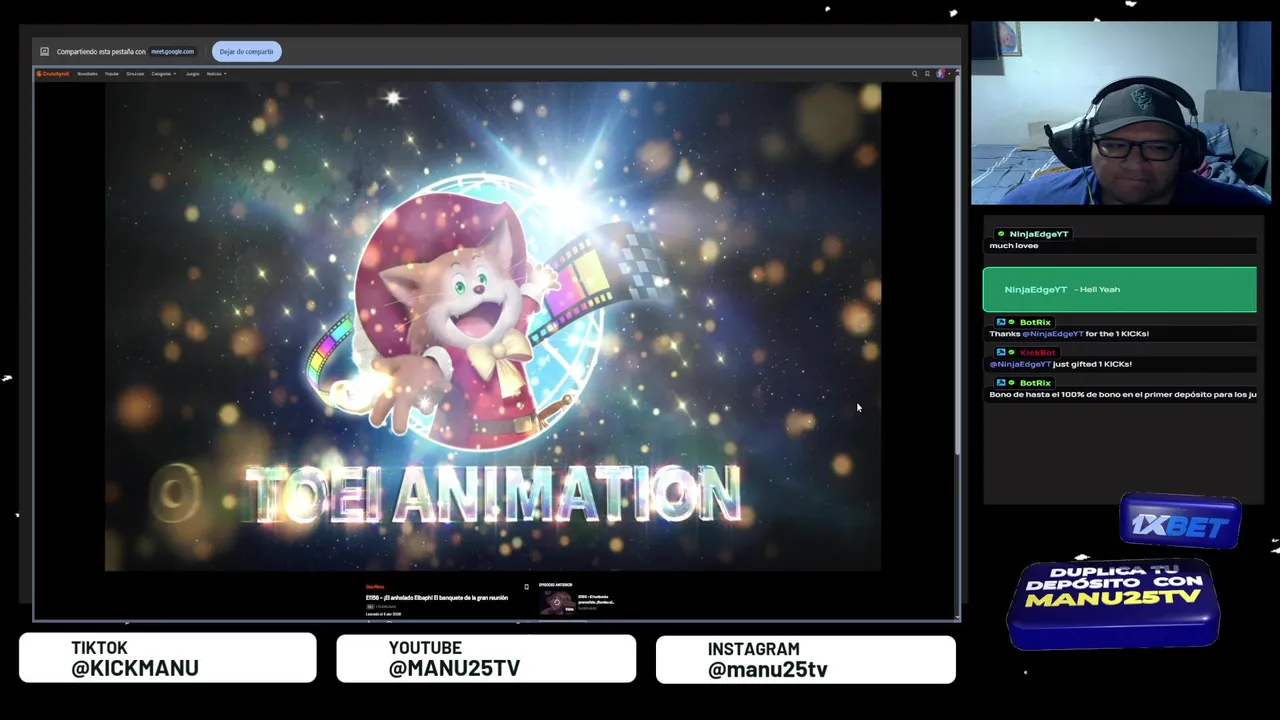Open the Juegos menu item
1280x720 pixels.
[192, 73]
